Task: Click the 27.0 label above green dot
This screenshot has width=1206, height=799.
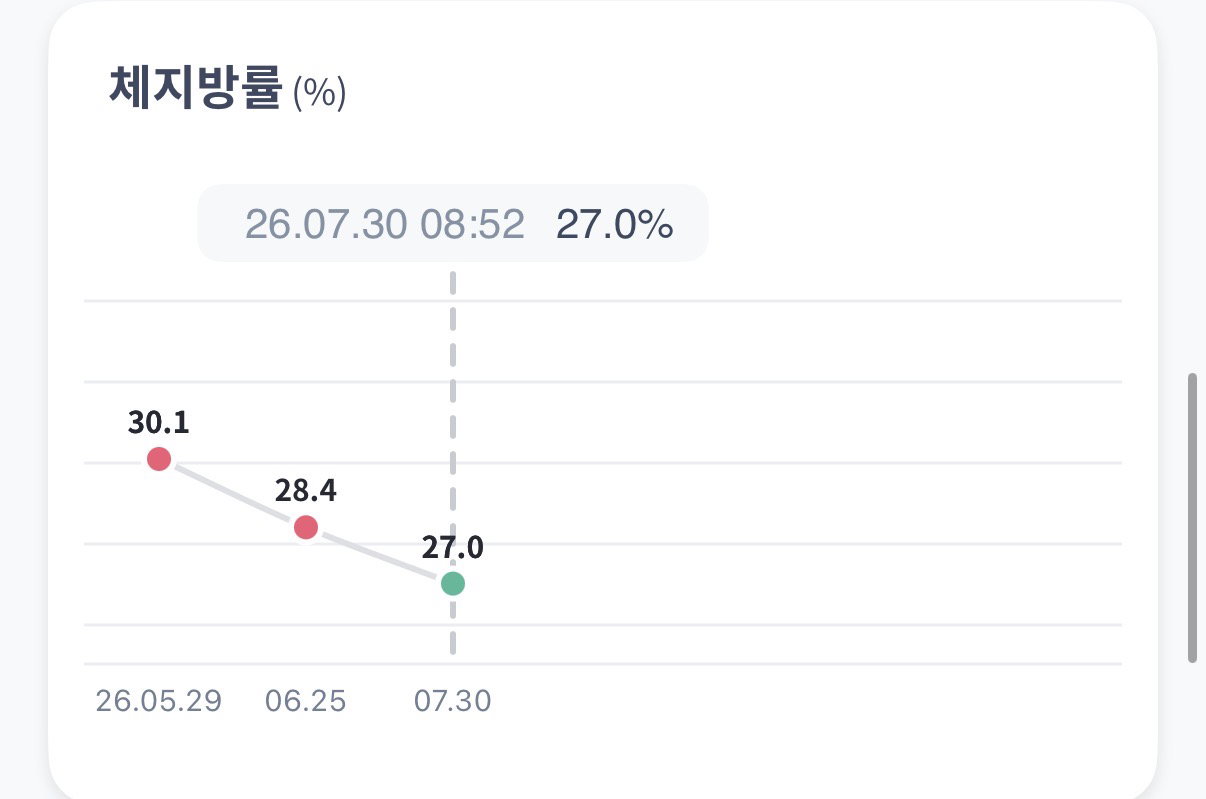Action: [x=453, y=548]
